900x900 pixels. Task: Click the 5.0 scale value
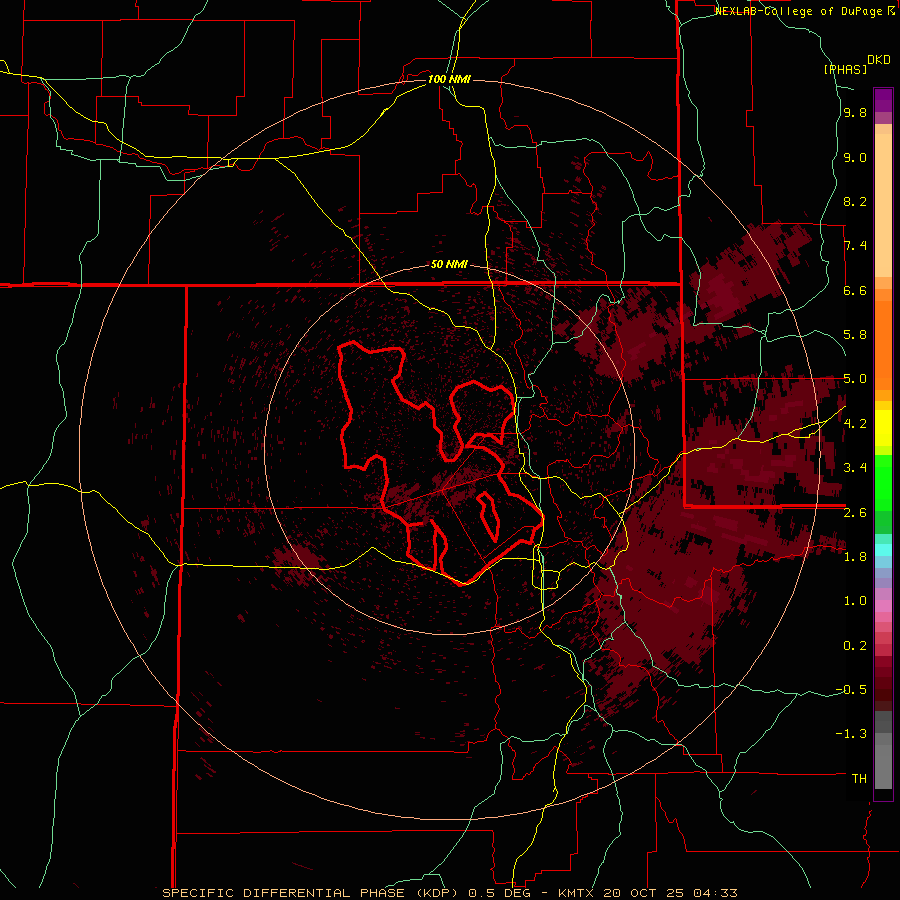[855, 379]
